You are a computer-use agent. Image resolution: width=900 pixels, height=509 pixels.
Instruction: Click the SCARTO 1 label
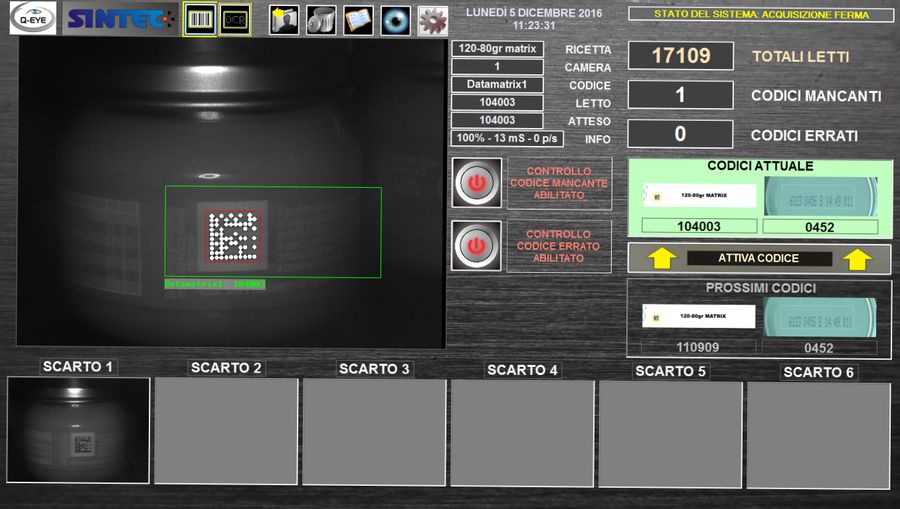[x=78, y=367]
